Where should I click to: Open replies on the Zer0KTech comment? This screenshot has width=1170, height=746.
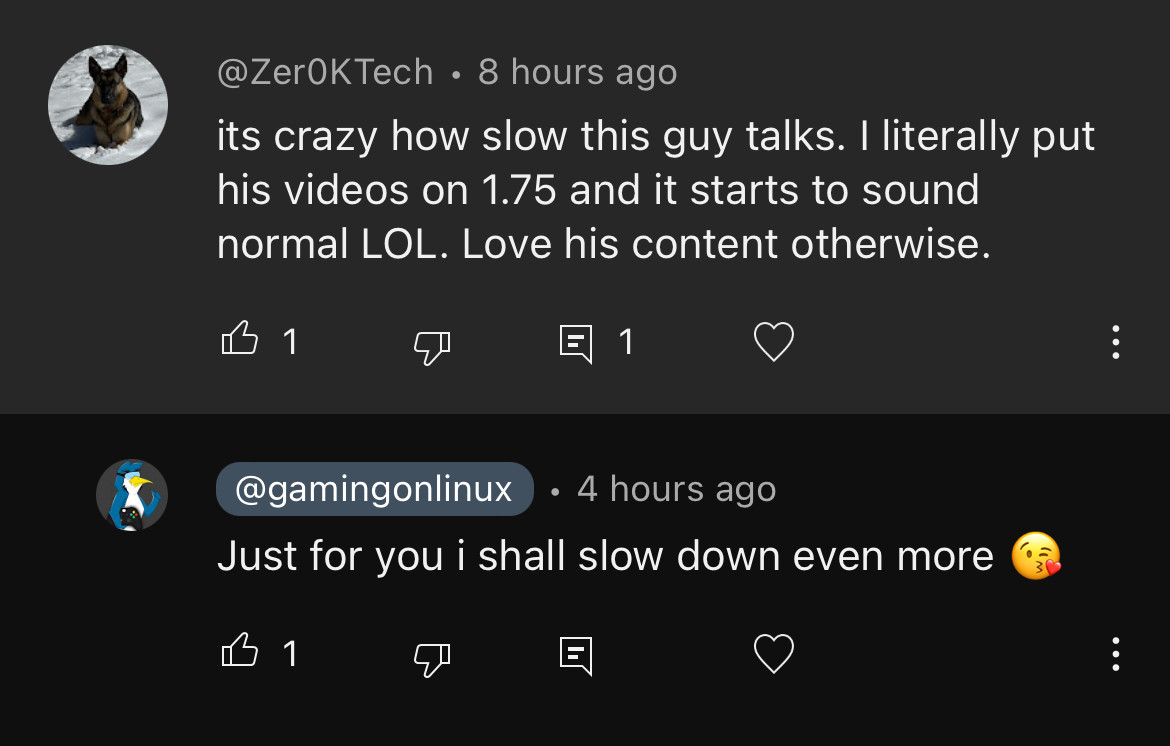575,343
